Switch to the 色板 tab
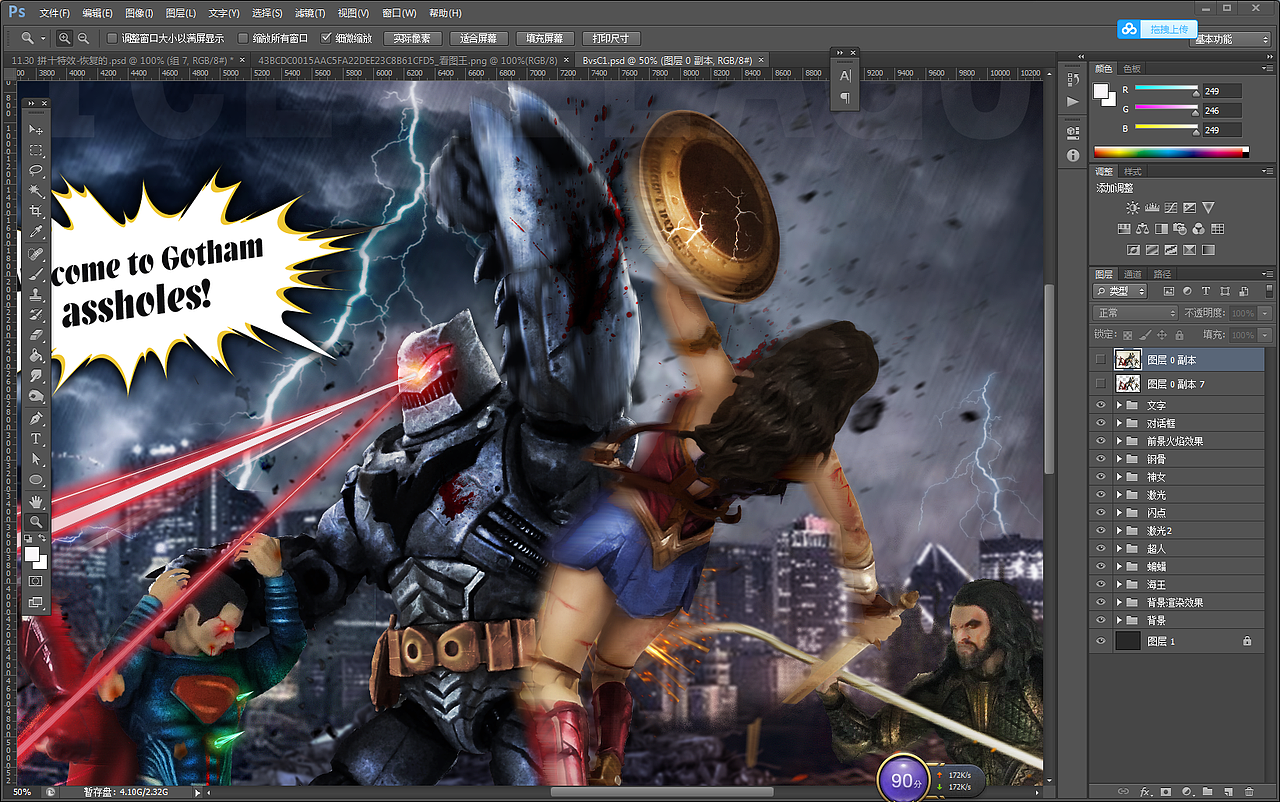 tap(1132, 69)
